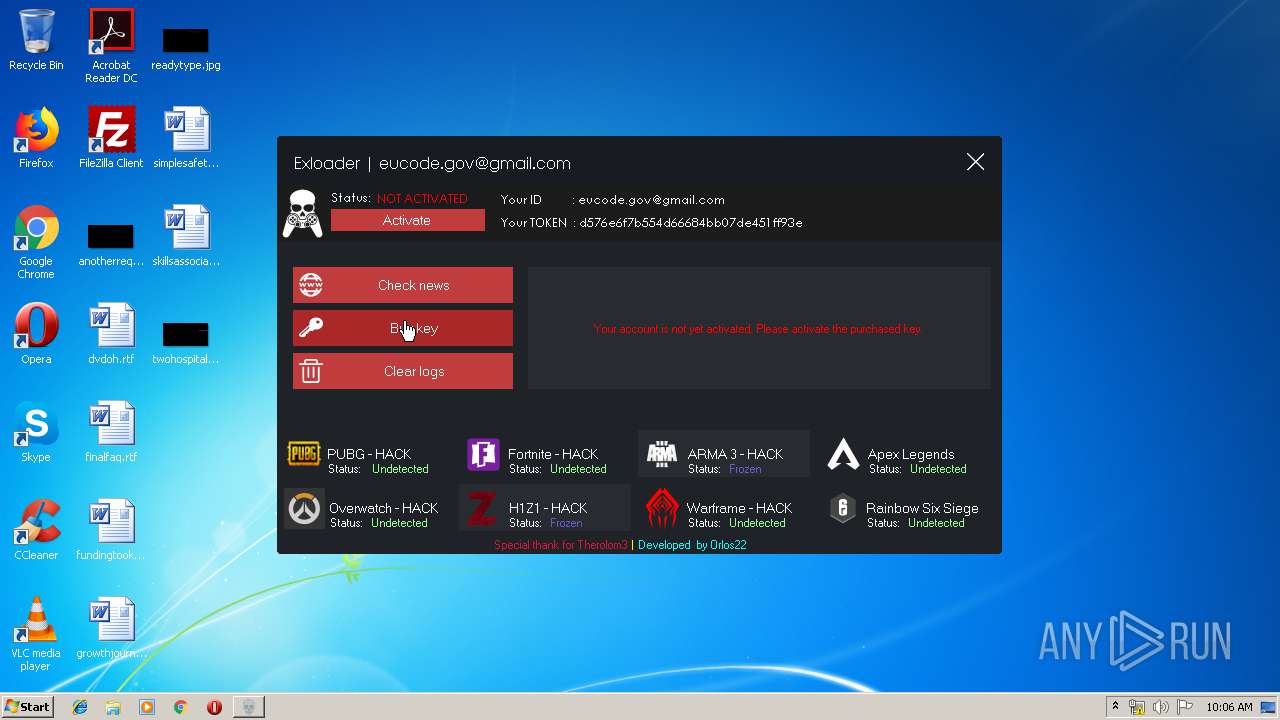Click the ARMA 3 - HACK label
This screenshot has width=1280, height=720.
735,454
